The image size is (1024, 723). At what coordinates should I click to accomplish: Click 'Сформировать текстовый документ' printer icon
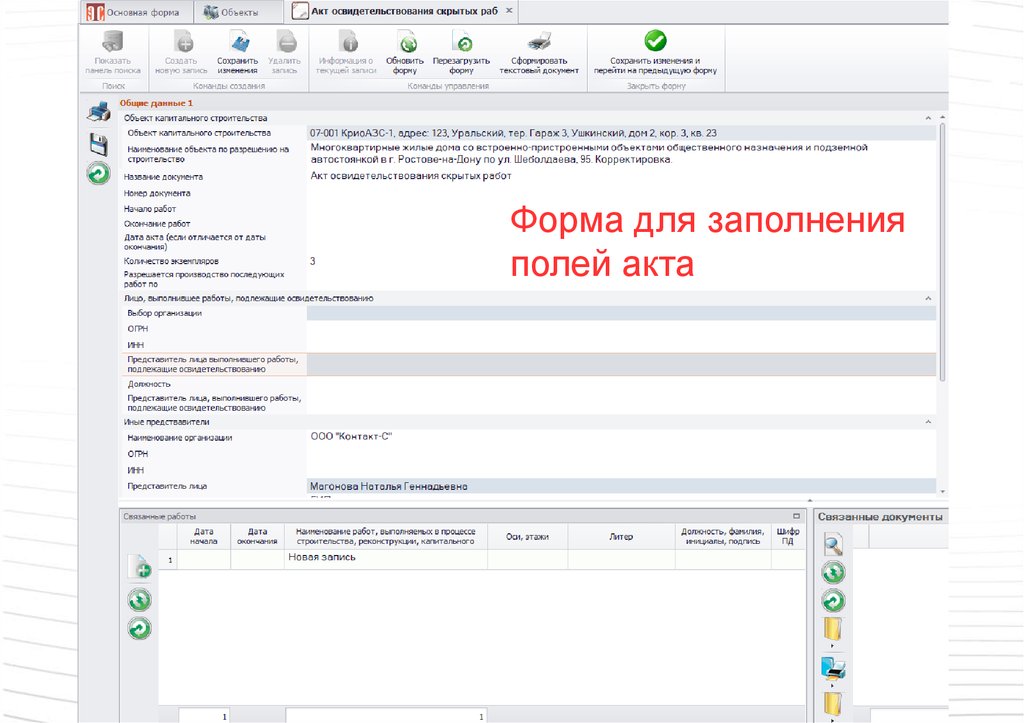click(539, 43)
